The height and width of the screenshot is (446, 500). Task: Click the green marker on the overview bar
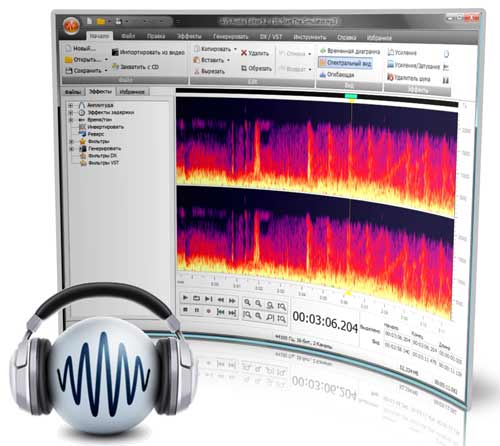point(351,96)
